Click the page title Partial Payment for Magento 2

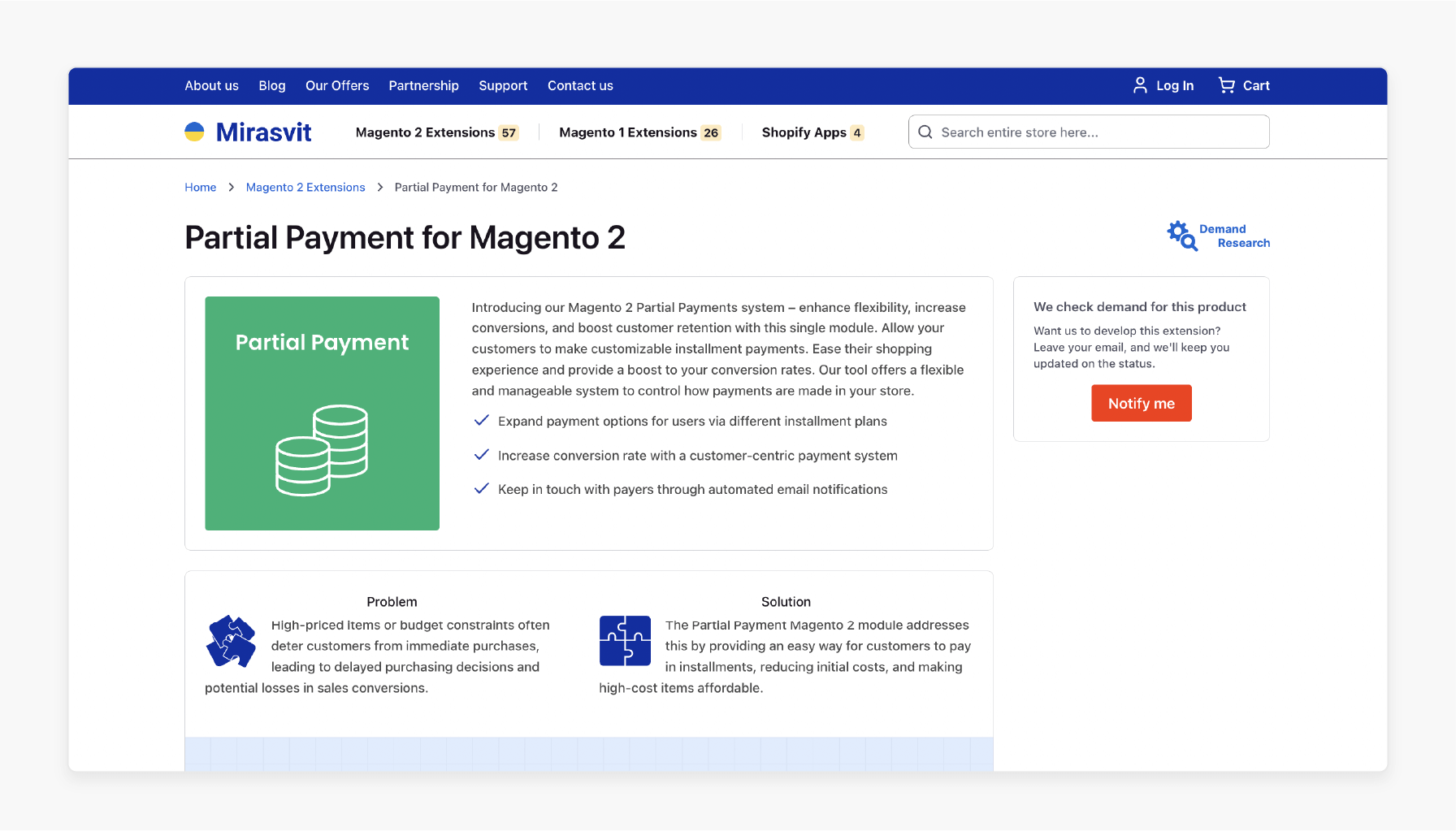[x=405, y=237]
